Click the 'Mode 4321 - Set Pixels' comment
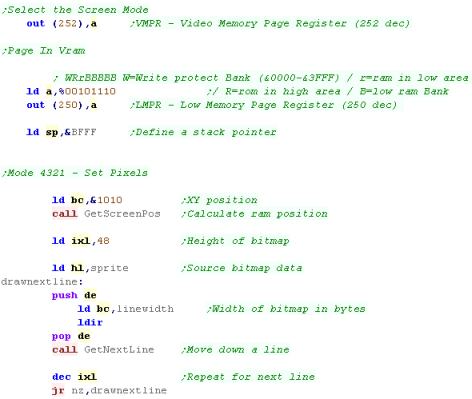This screenshot has height=399, width=472. tap(75, 173)
